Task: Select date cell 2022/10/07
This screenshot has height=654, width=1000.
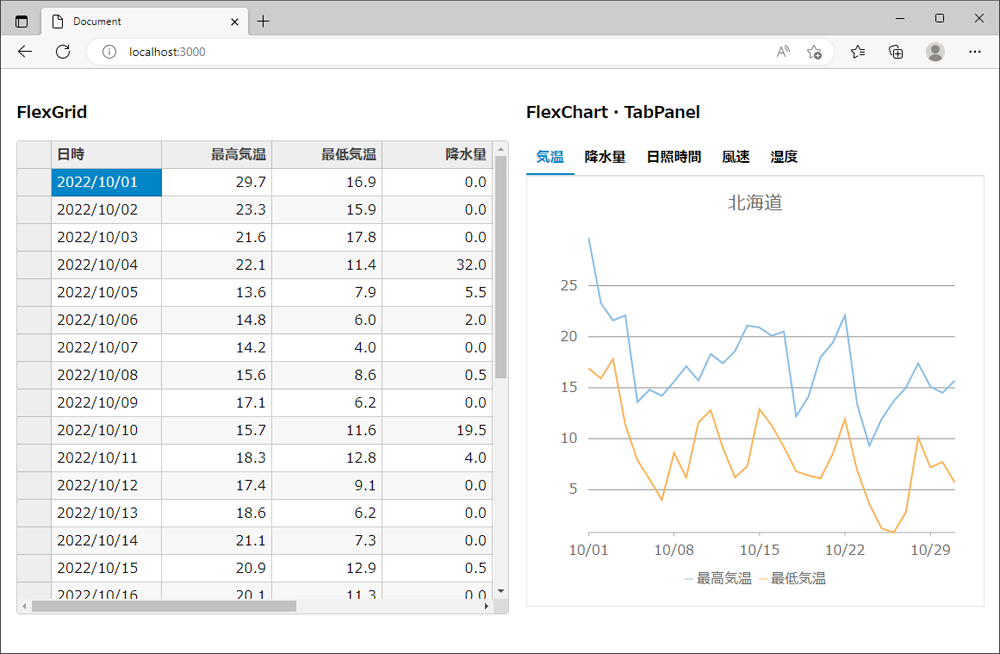Action: (107, 348)
